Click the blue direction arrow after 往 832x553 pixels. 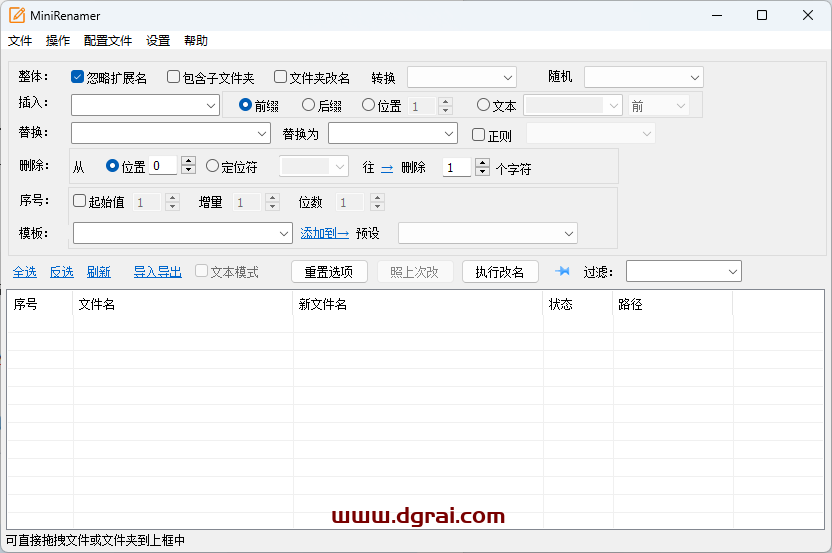tap(387, 168)
